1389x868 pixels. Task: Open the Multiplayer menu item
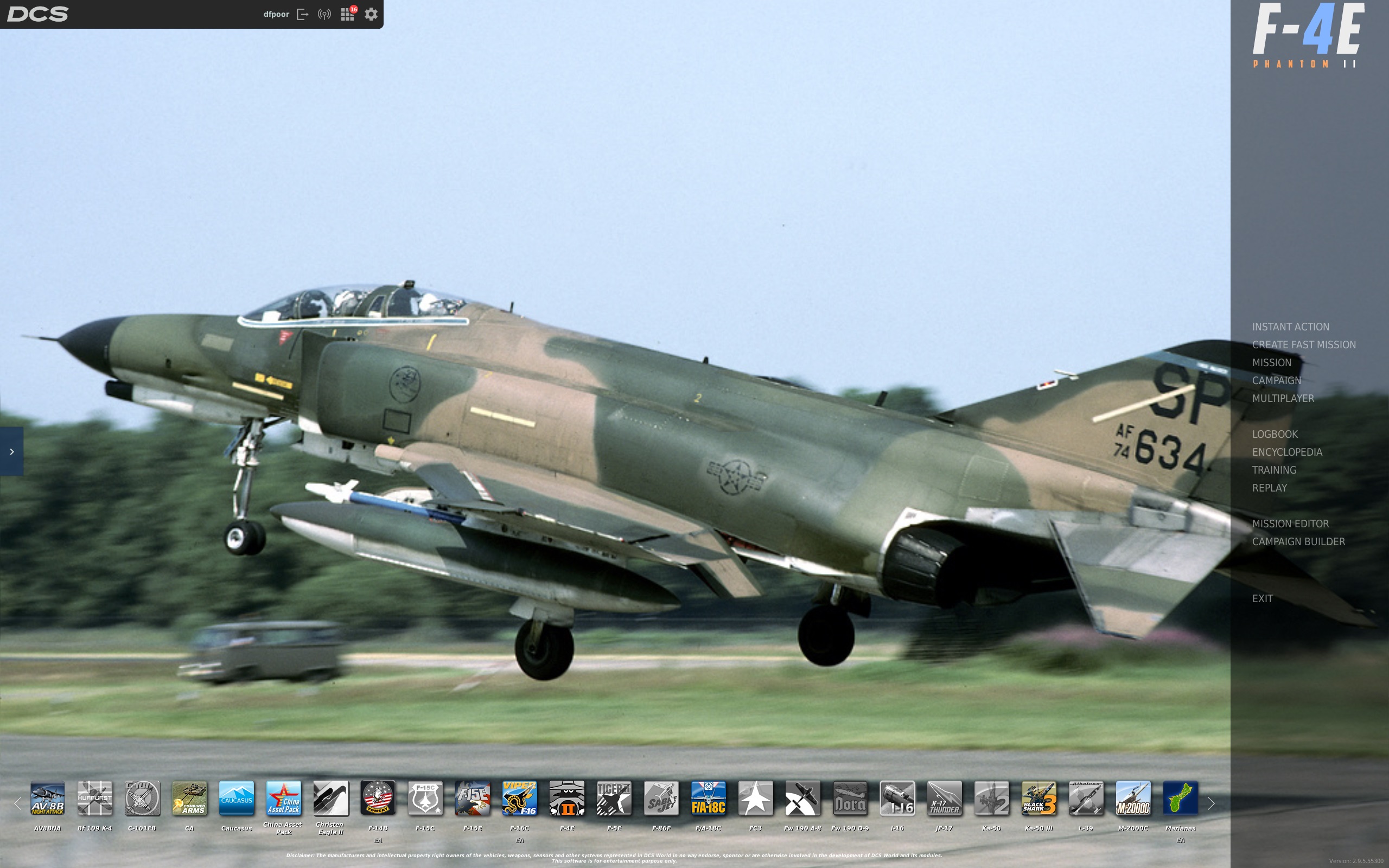1283,398
